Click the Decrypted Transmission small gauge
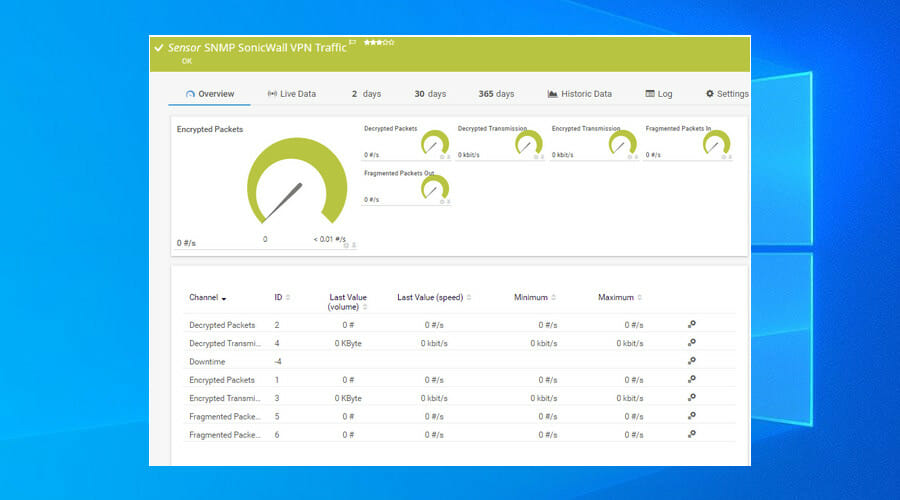The image size is (900, 500). tap(529, 143)
